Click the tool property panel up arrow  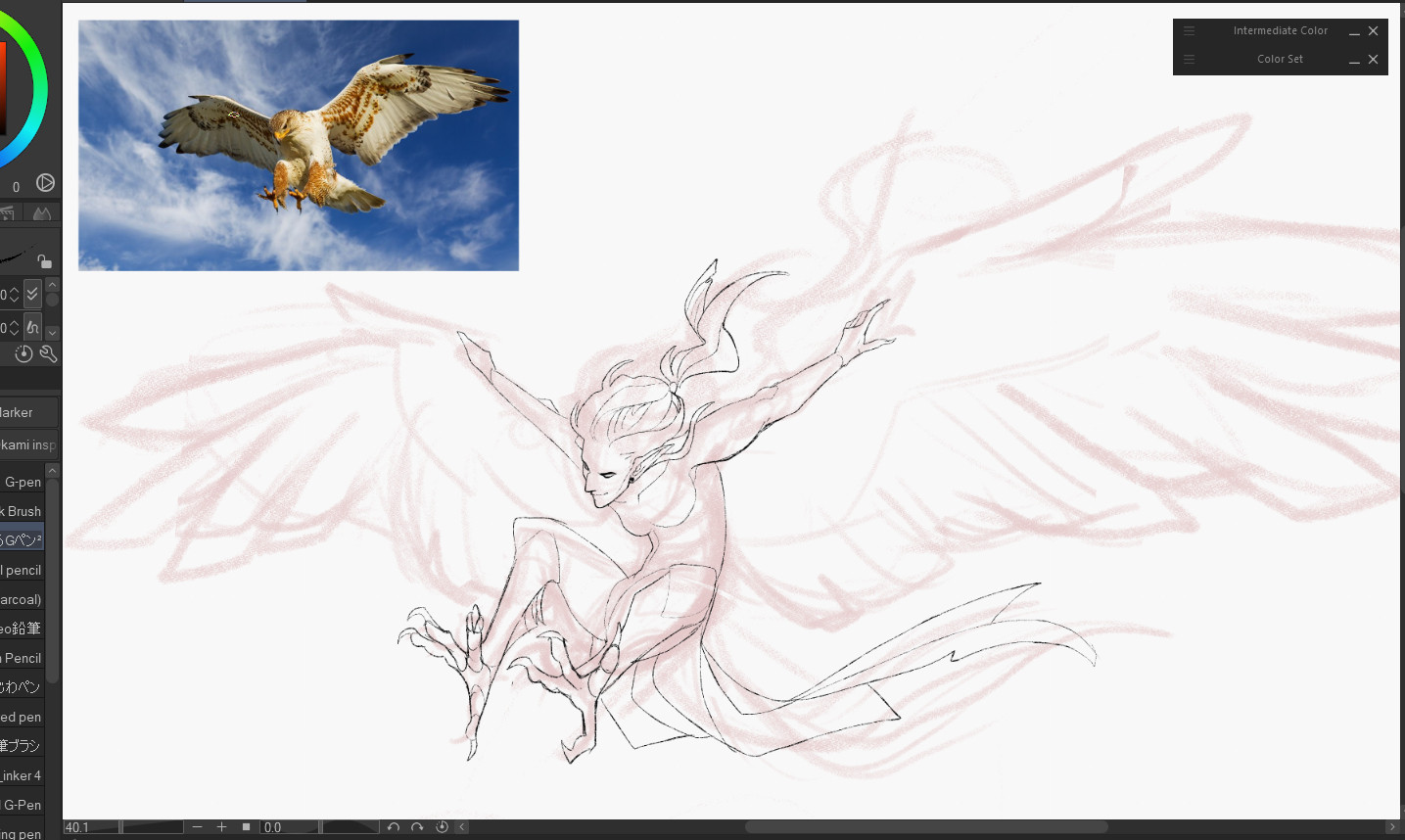coord(53,284)
